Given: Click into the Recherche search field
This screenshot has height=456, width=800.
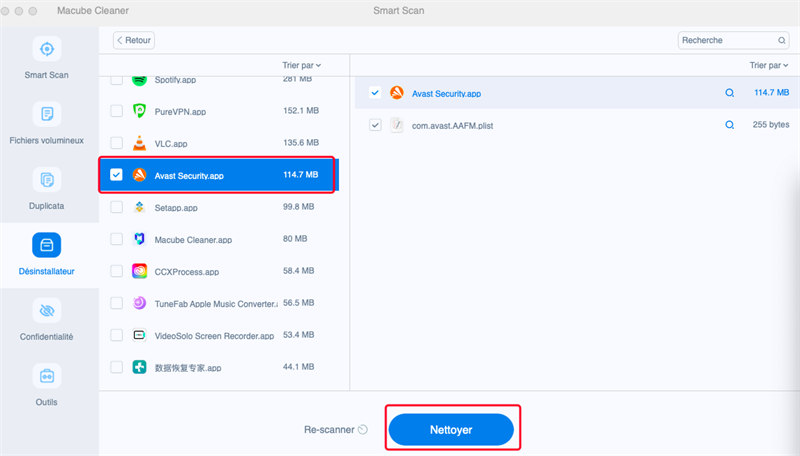Looking at the screenshot, I should pyautogui.click(x=733, y=40).
